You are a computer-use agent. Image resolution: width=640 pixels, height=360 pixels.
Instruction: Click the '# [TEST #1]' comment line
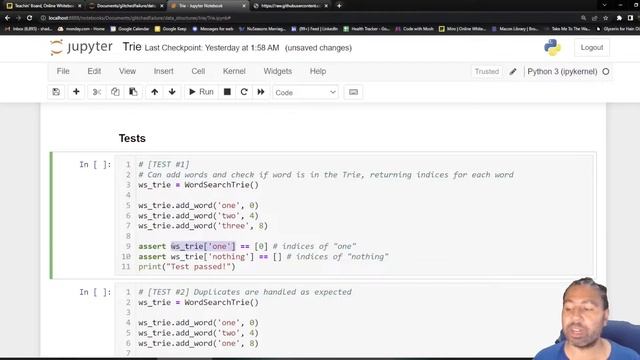164,164
